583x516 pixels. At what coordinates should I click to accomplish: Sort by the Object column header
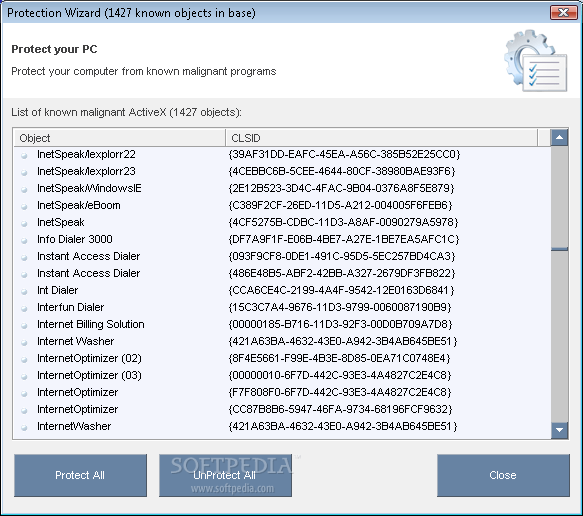[120, 138]
